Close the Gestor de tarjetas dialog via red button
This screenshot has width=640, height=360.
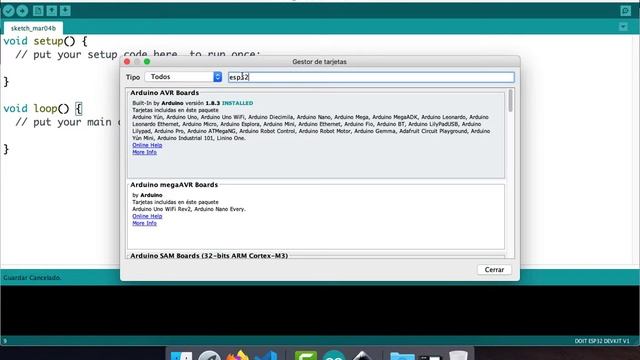(127, 62)
